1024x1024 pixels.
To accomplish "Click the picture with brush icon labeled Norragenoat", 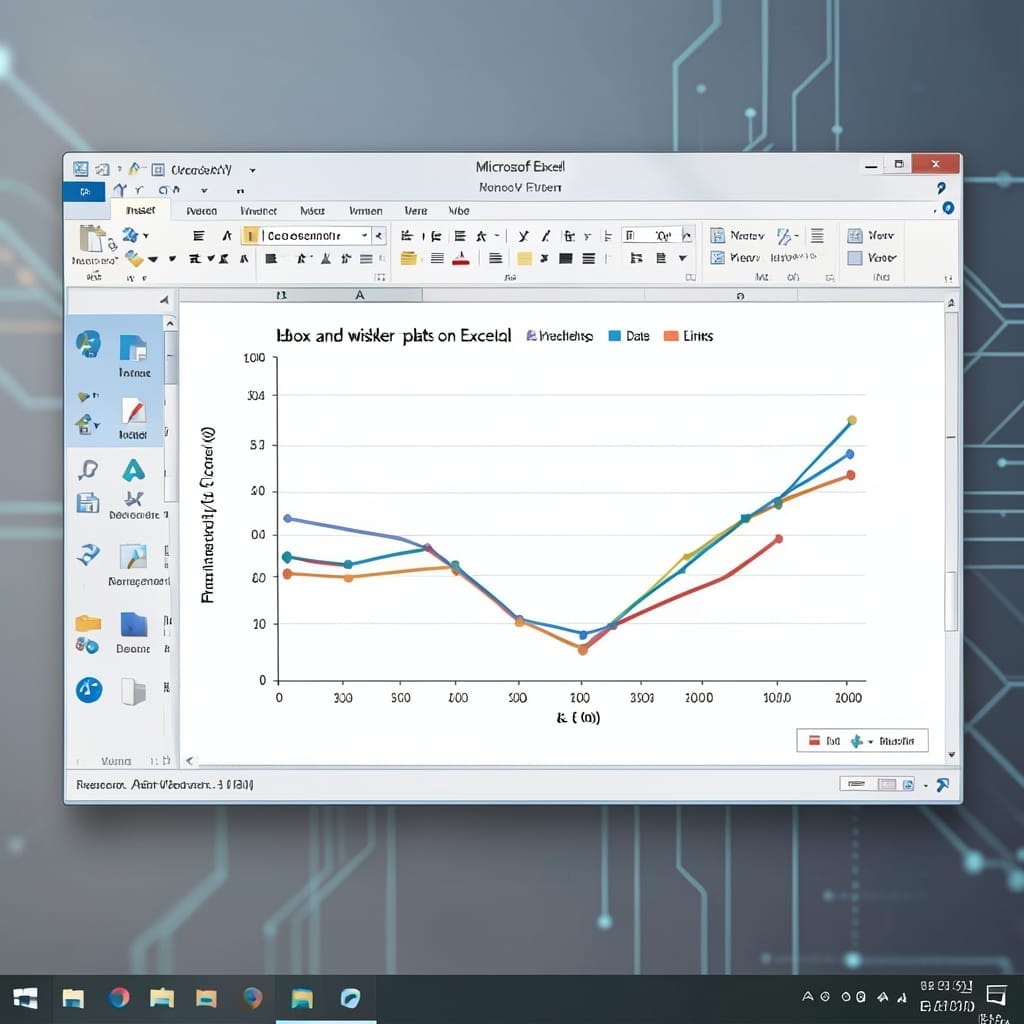I will pos(133,556).
